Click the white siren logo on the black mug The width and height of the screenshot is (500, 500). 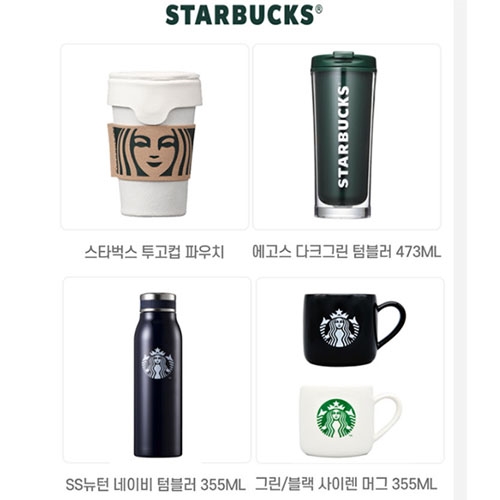[x=339, y=329]
